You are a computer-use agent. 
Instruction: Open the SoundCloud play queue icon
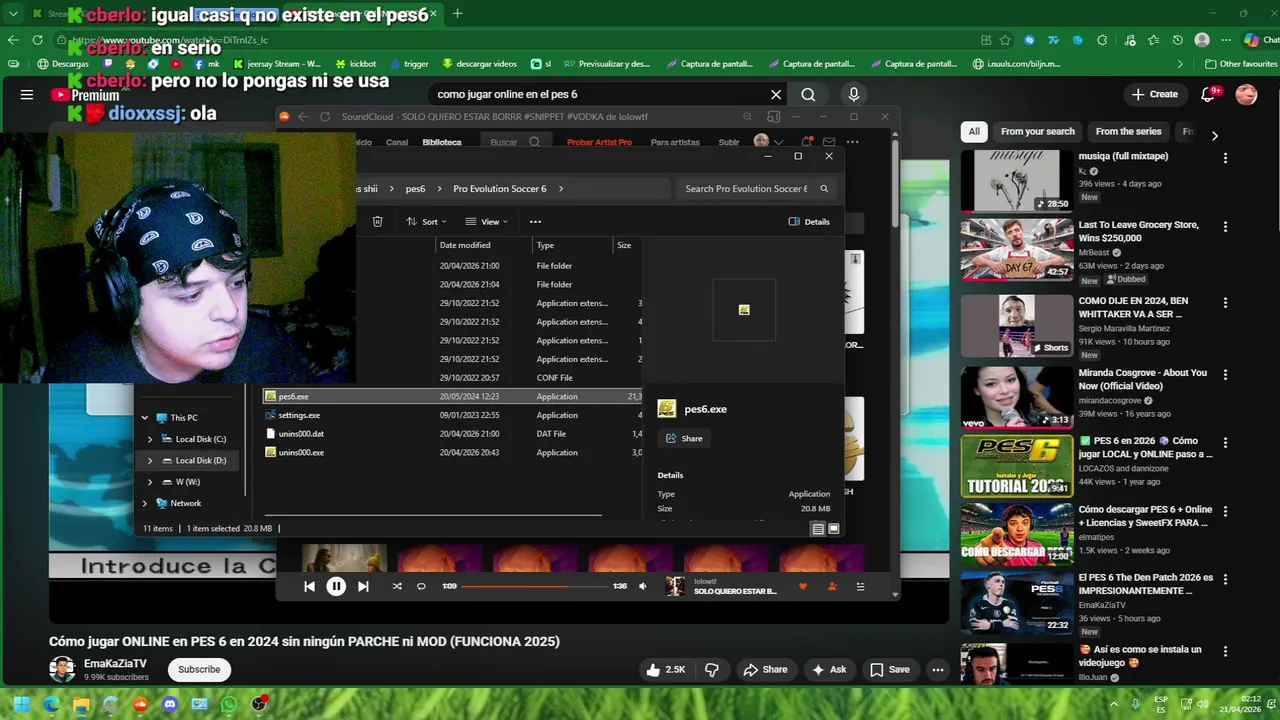[x=860, y=587]
